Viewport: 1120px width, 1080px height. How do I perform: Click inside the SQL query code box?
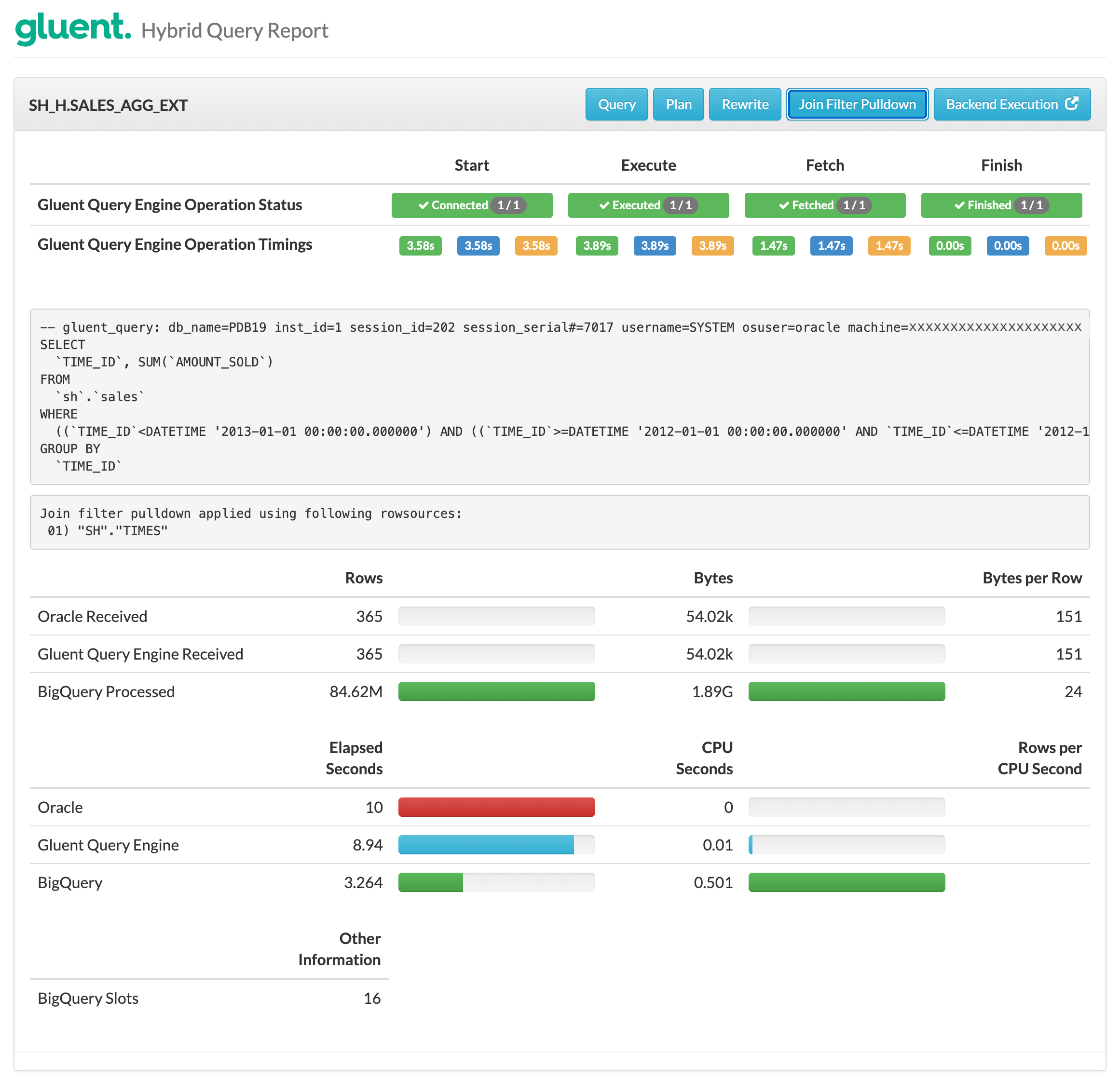pos(560,397)
